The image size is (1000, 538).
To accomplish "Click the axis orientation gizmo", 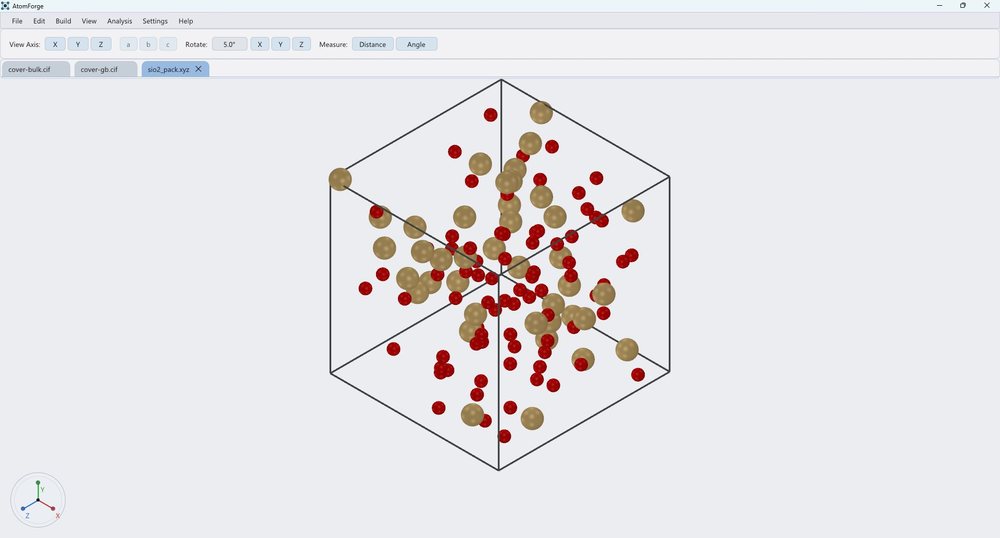I will pos(38,500).
